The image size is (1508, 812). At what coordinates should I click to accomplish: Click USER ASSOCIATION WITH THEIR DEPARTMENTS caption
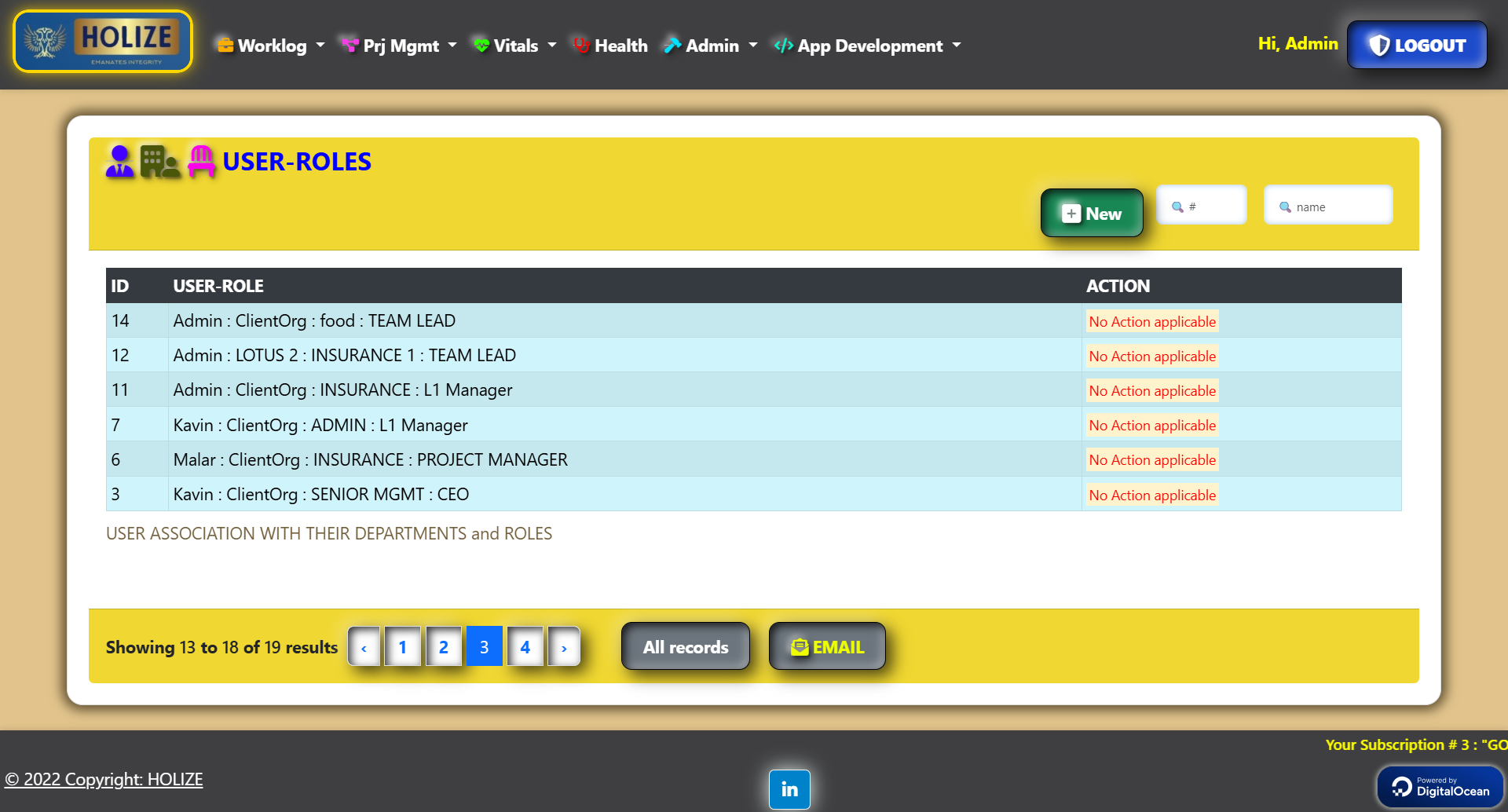click(329, 533)
